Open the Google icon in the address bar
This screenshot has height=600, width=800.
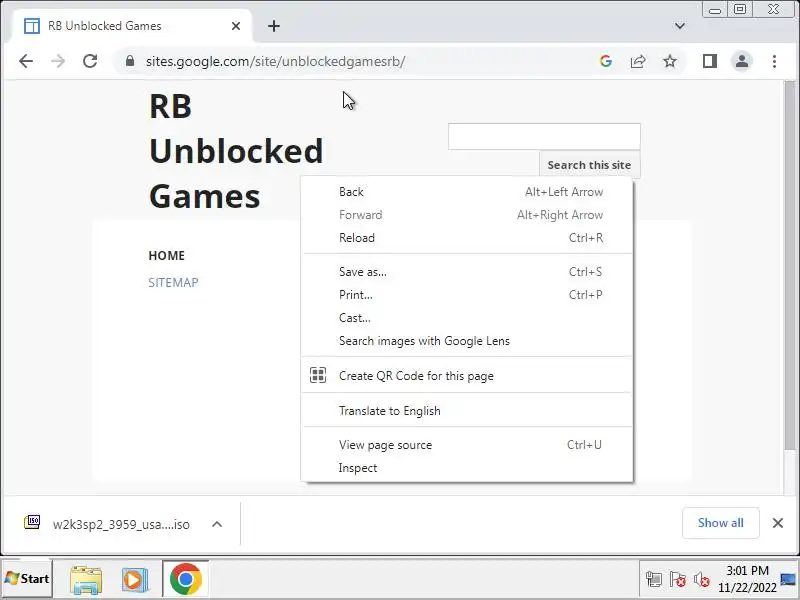[606, 61]
